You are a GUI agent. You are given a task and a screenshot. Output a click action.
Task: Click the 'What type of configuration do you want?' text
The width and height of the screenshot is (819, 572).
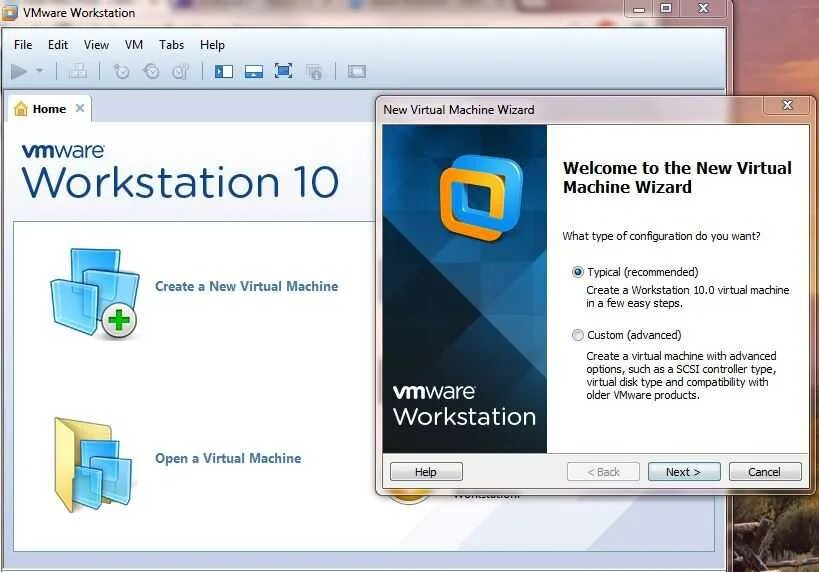[x=661, y=236]
